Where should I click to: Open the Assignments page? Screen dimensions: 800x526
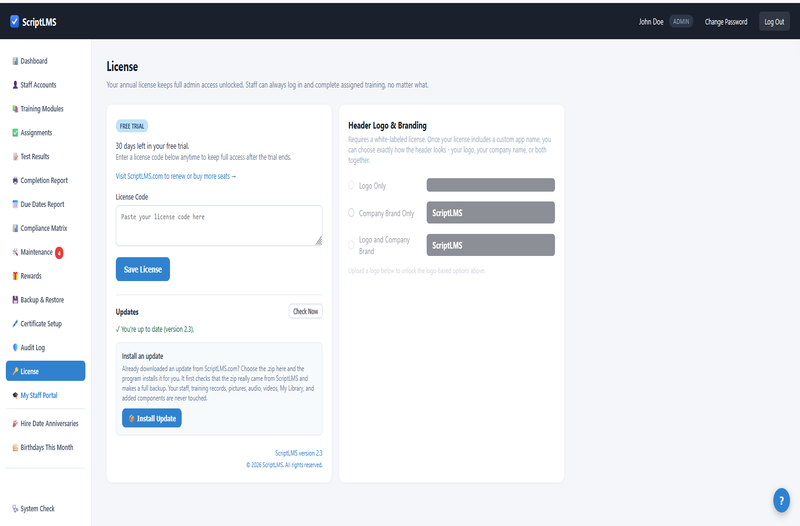[x=45, y=133]
